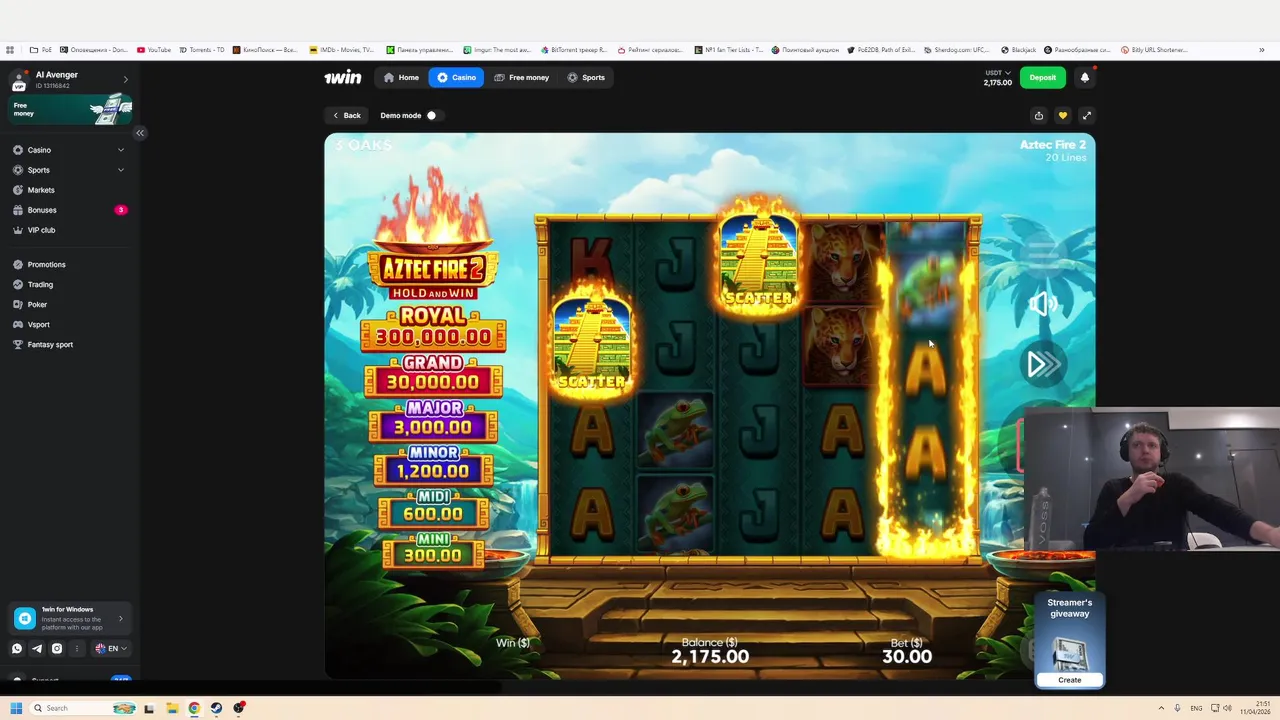Viewport: 1280px width, 720px height.
Task: Open the EN language dropdown
Action: (x=111, y=648)
